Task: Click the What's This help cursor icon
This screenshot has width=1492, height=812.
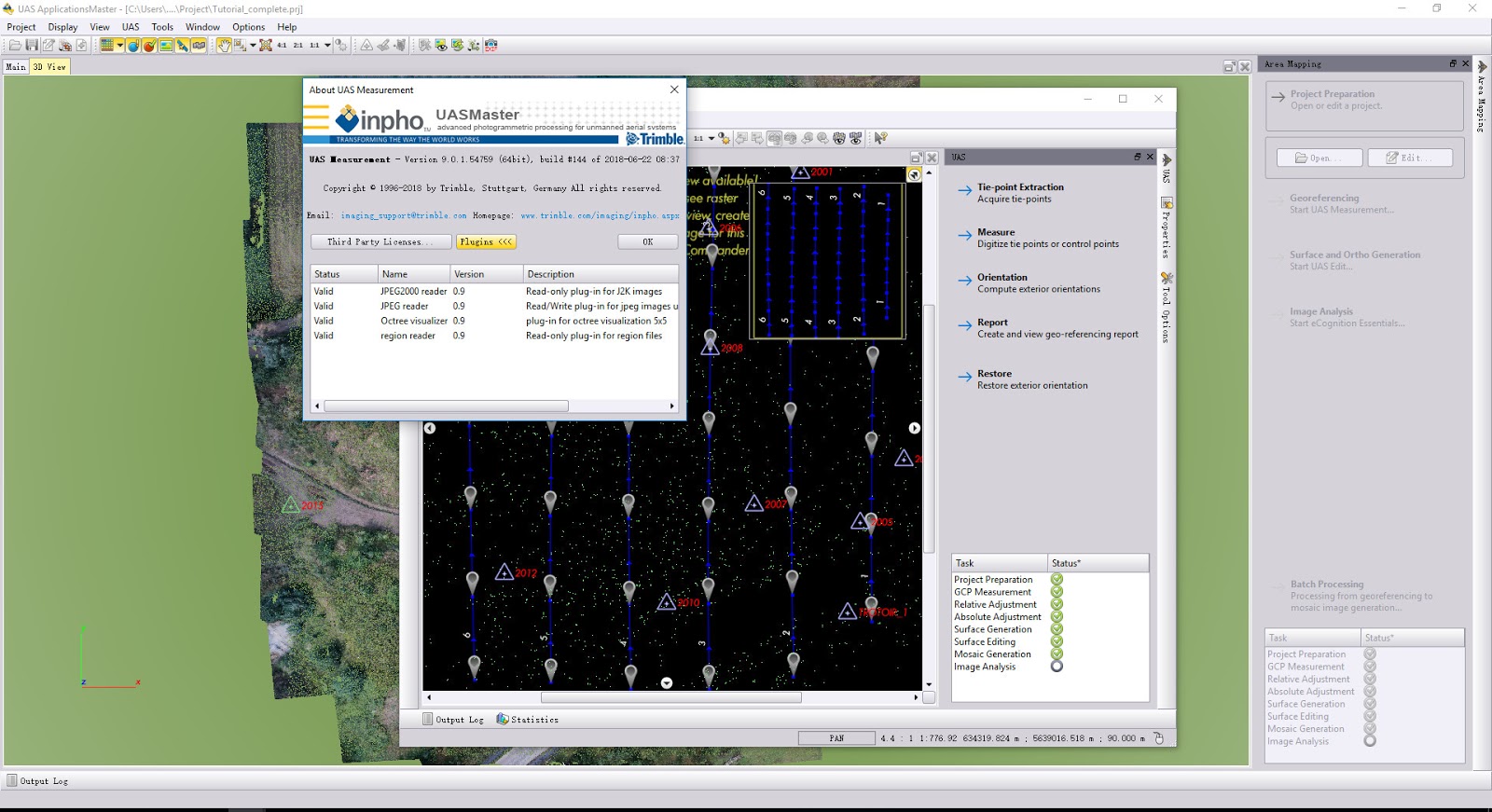Action: pos(880,138)
